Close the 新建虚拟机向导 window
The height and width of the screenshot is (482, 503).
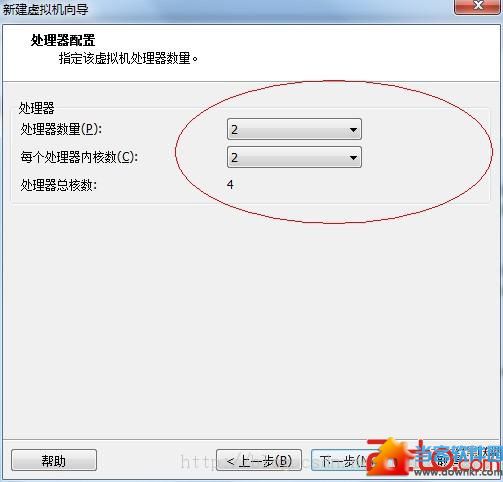click(478, 6)
